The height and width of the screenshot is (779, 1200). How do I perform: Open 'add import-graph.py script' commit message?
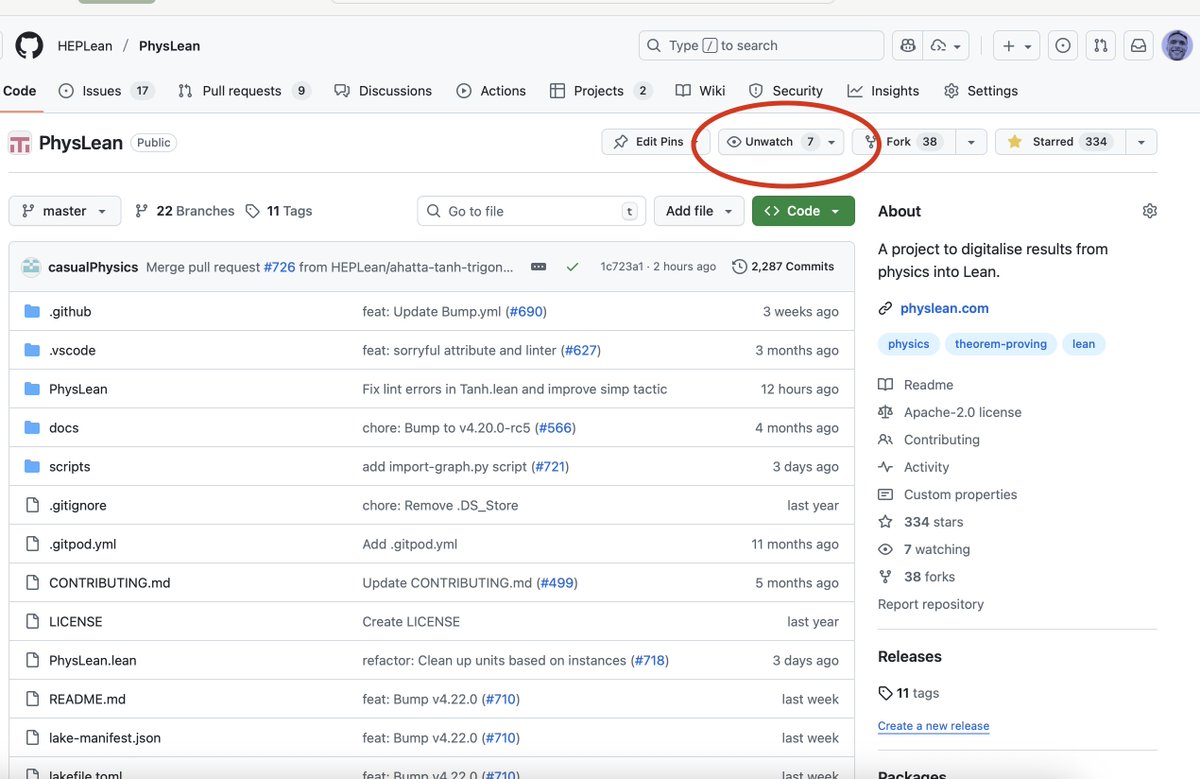[446, 467]
